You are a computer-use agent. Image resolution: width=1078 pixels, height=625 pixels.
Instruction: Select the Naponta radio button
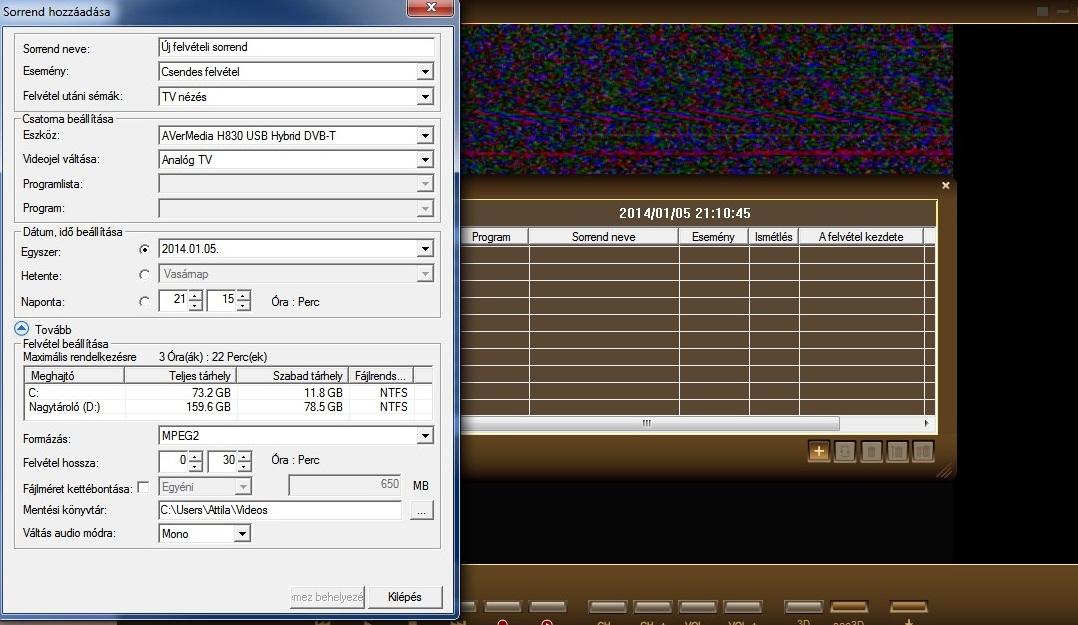144,301
